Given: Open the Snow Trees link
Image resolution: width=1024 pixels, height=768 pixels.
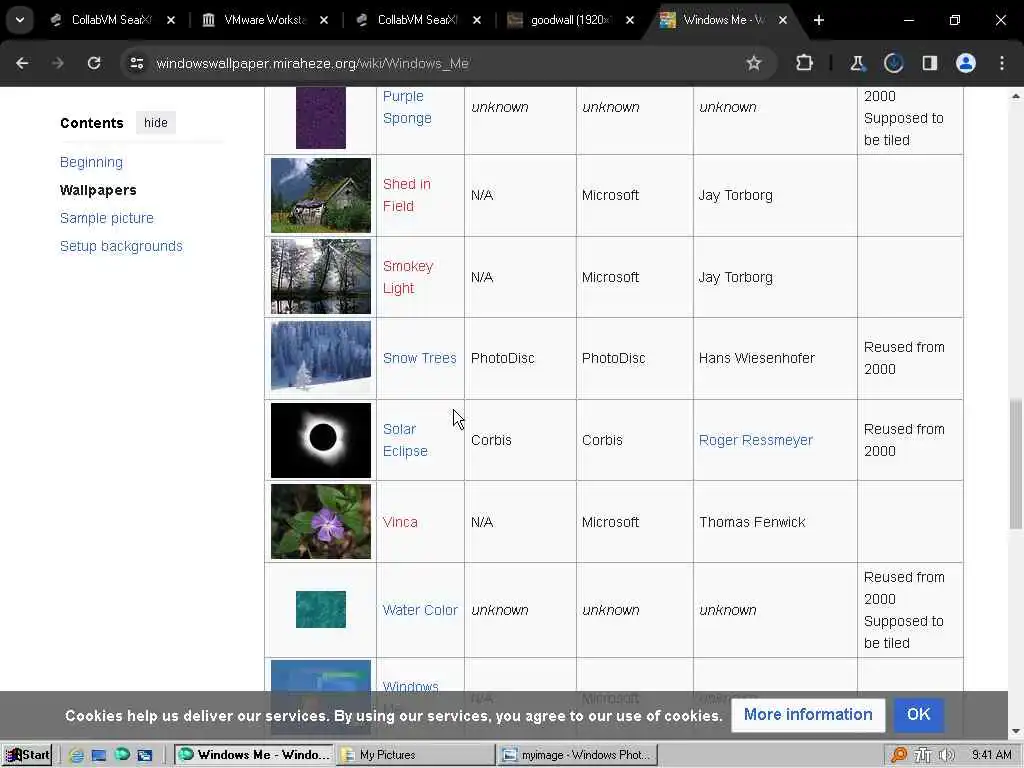Looking at the screenshot, I should click(419, 358).
